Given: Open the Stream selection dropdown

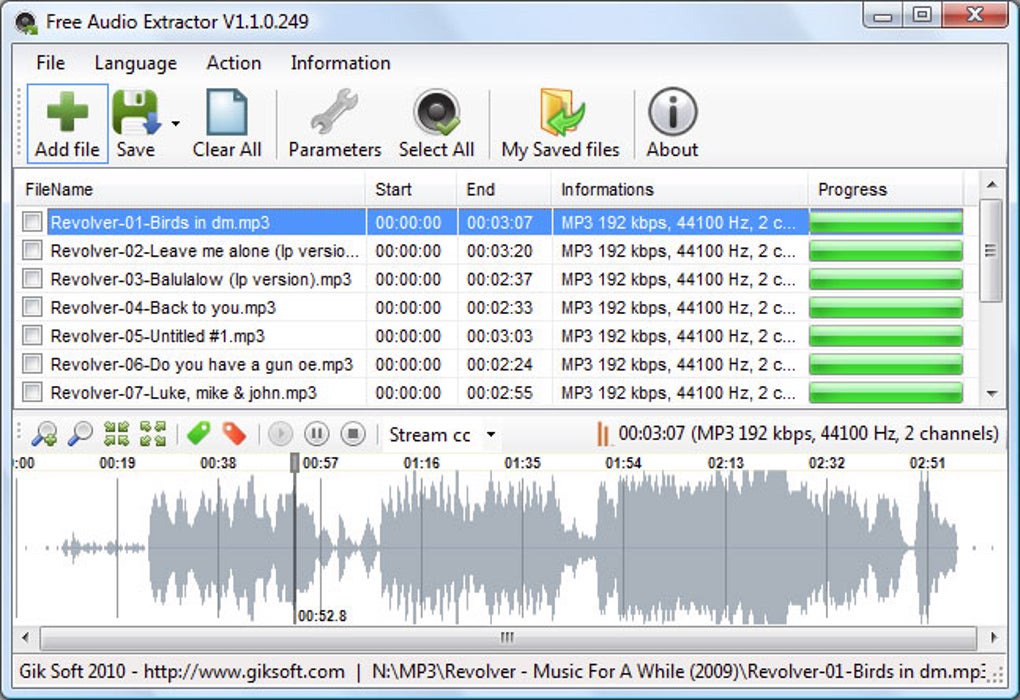Looking at the screenshot, I should (x=489, y=434).
